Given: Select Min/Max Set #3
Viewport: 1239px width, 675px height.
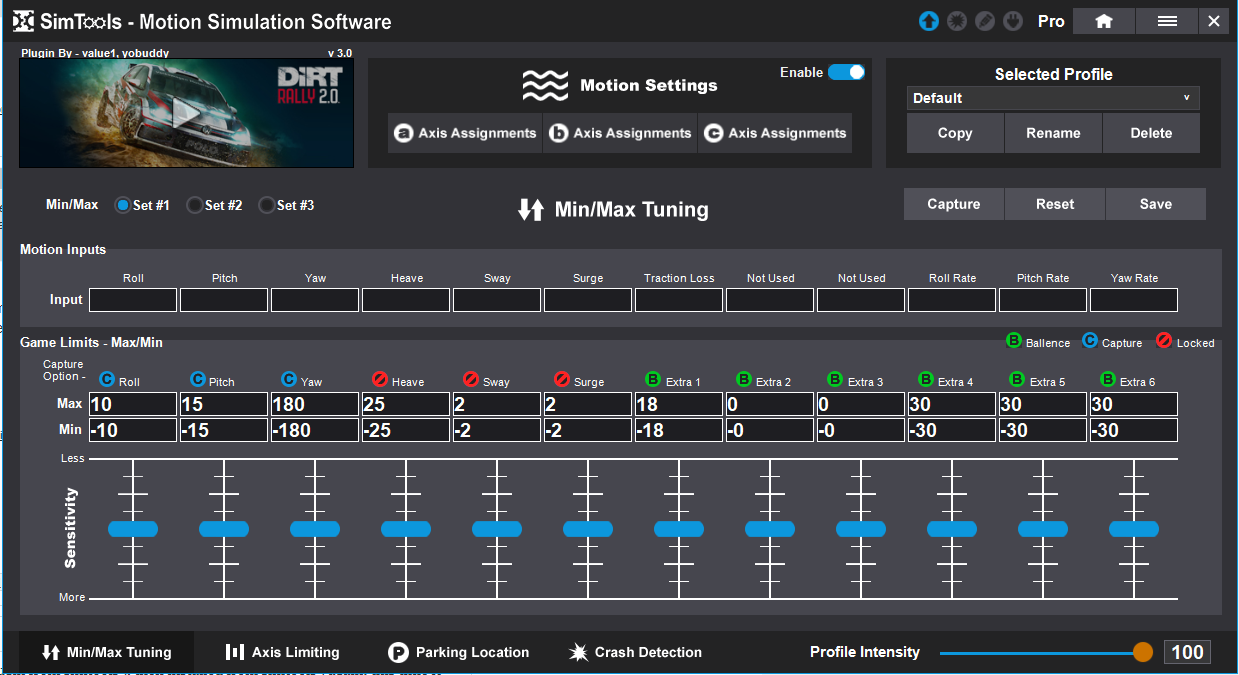Looking at the screenshot, I should click(x=267, y=205).
